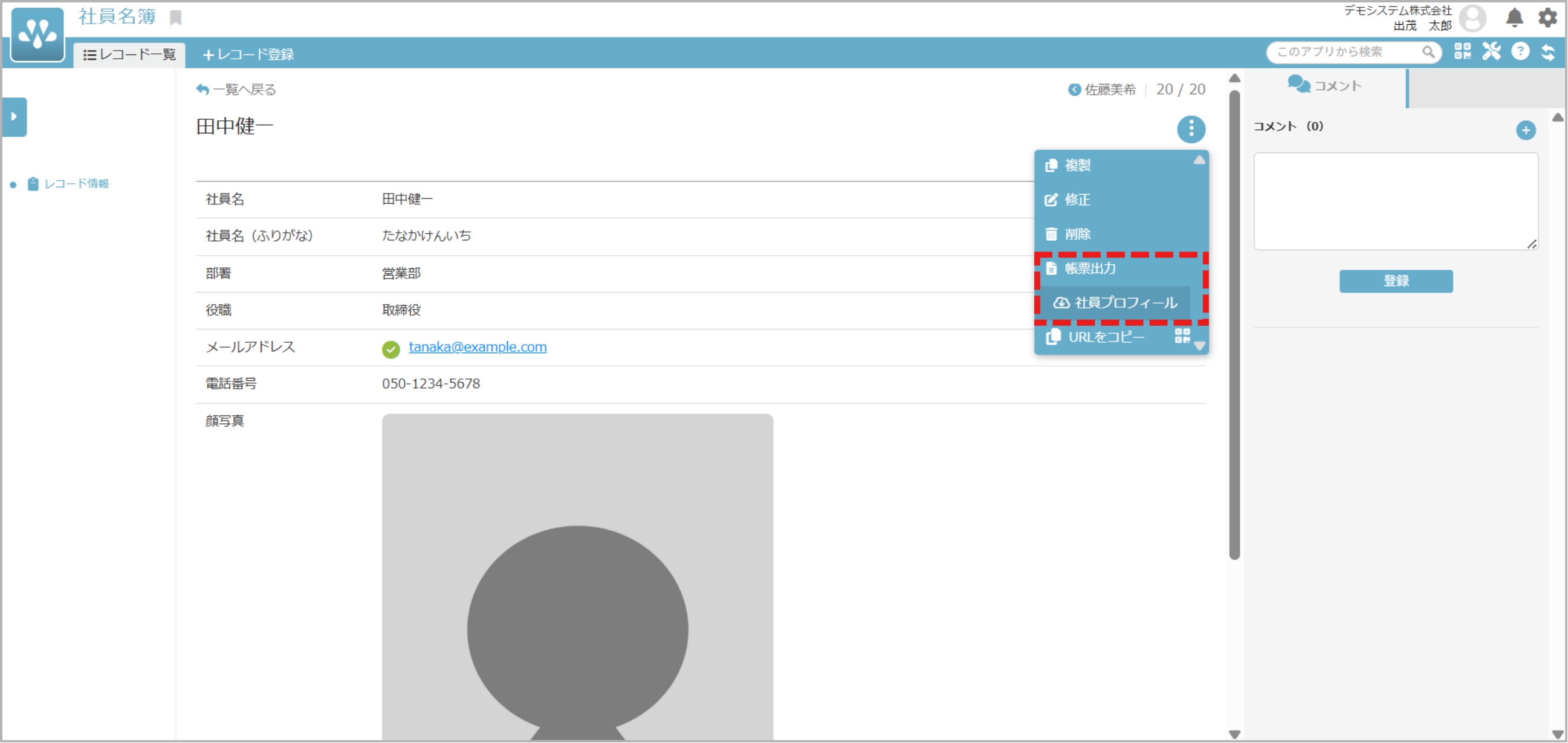Click the QR icon next to URLをコピー
Screen dimensions: 1568x743
coord(1182,336)
